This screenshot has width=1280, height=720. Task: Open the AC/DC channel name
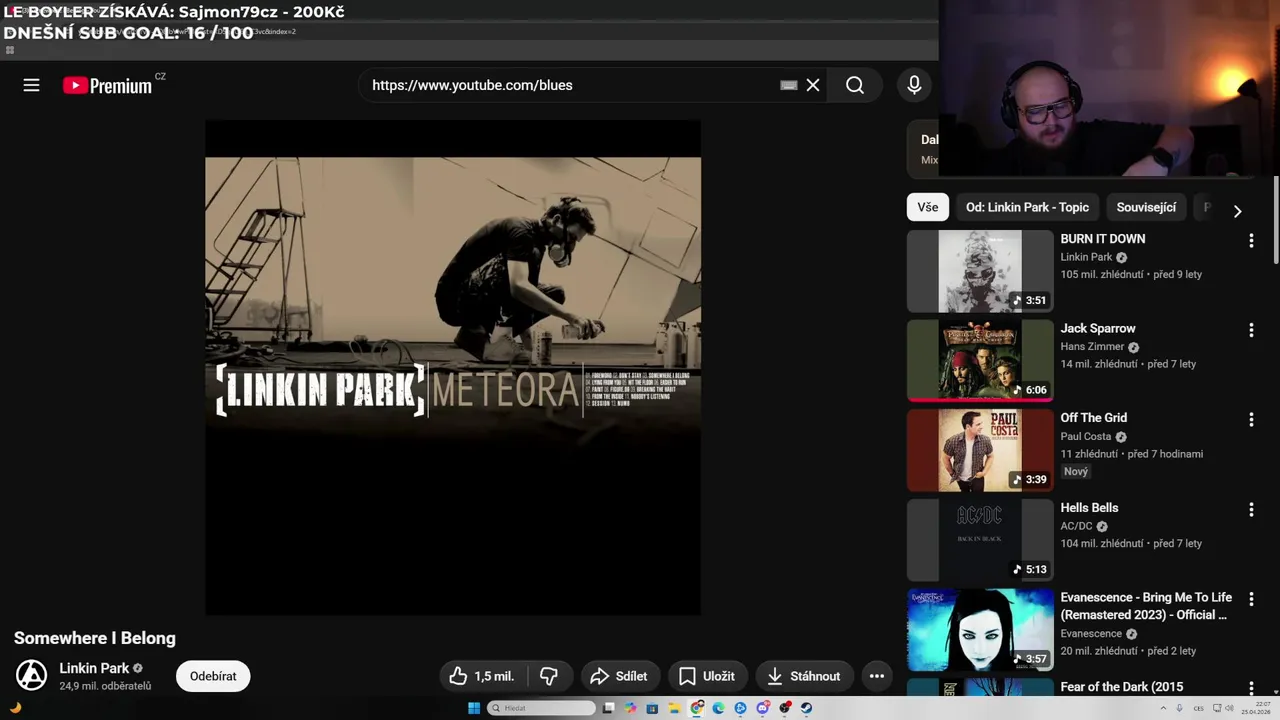click(1076, 526)
